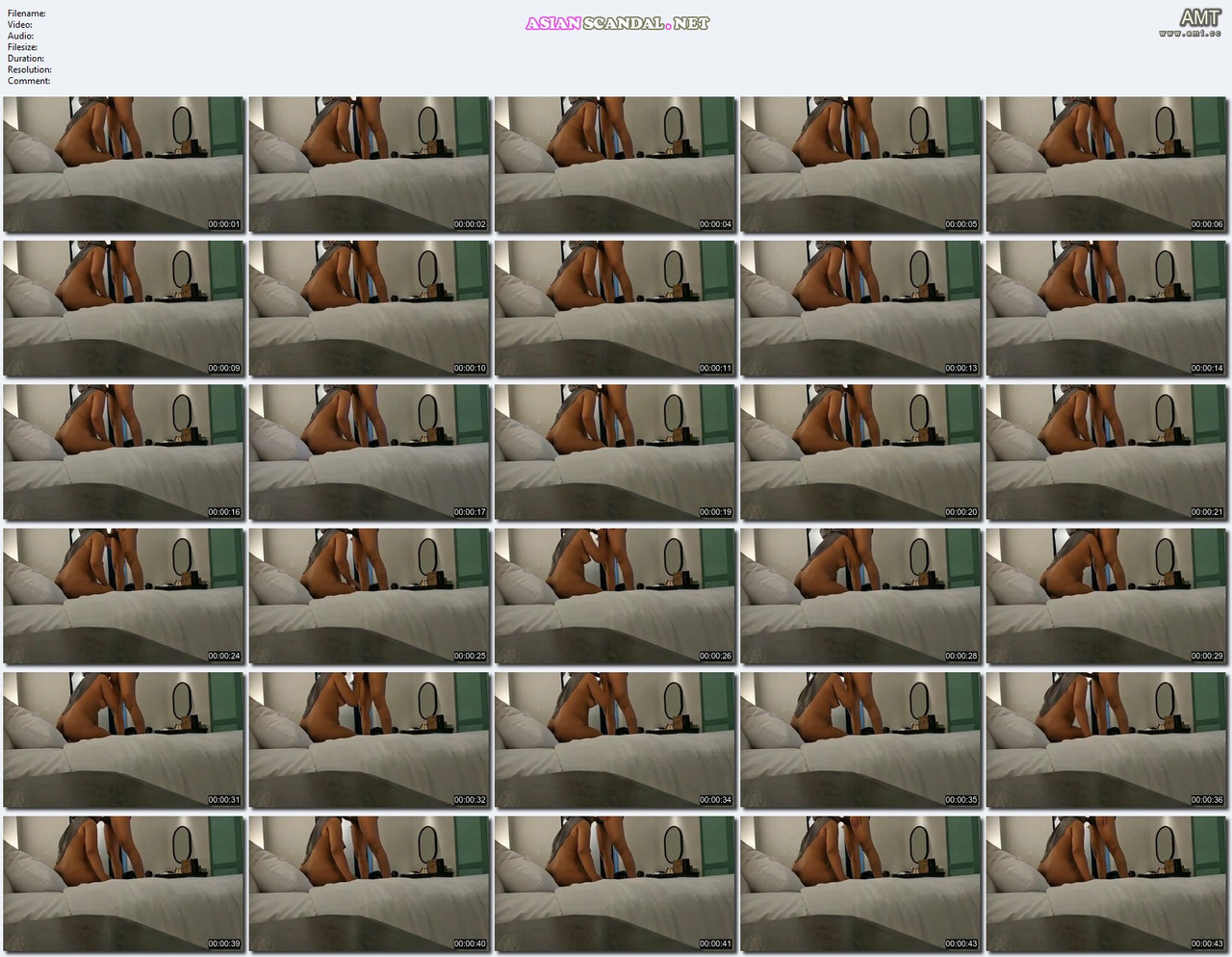The image size is (1232, 957).
Task: Open the frame marked 00:00:10
Action: pyautogui.click(x=370, y=308)
